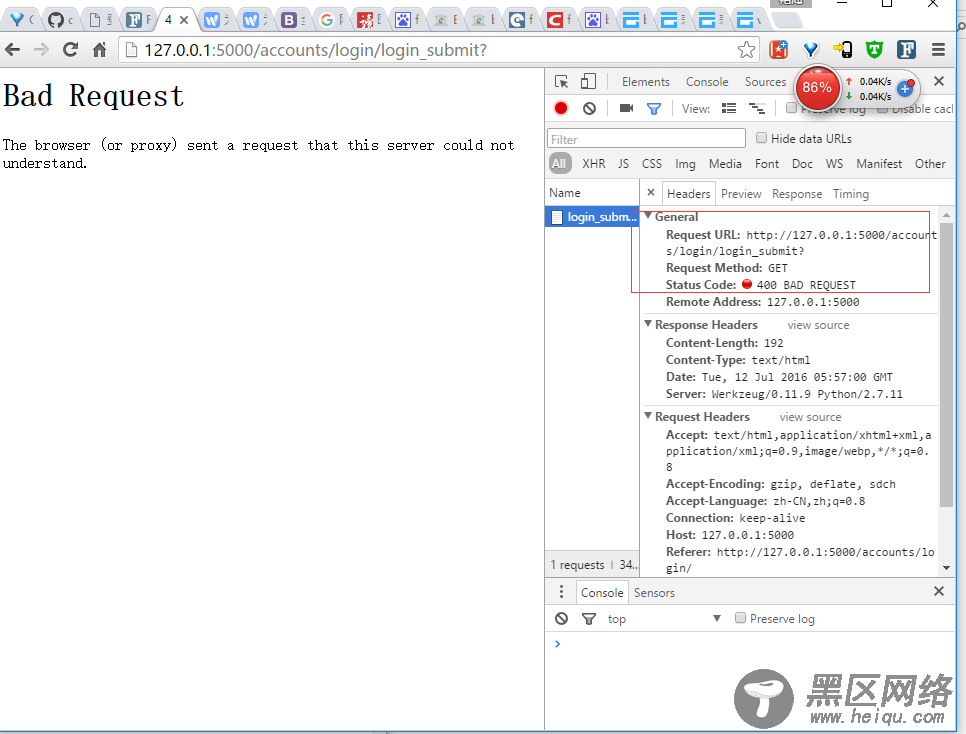Open the top execution context dropdown
The height and width of the screenshot is (734, 966).
(664, 618)
